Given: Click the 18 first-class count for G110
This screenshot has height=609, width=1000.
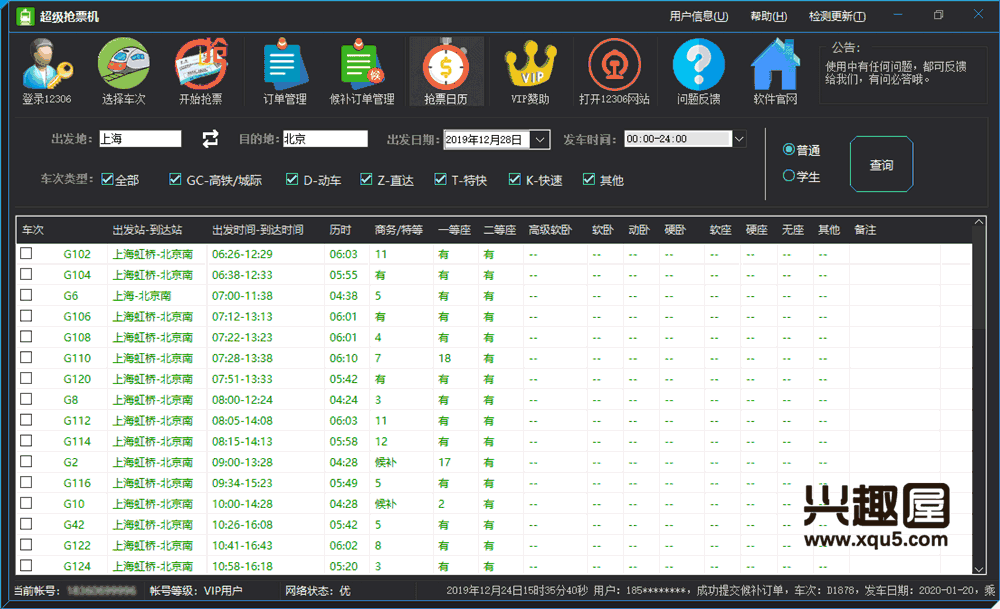Looking at the screenshot, I should (445, 358).
